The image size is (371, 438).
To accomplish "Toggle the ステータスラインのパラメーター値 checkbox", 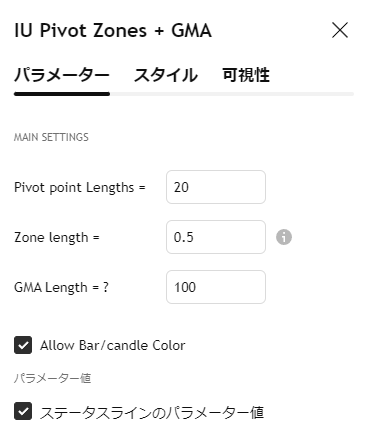I will [23, 411].
